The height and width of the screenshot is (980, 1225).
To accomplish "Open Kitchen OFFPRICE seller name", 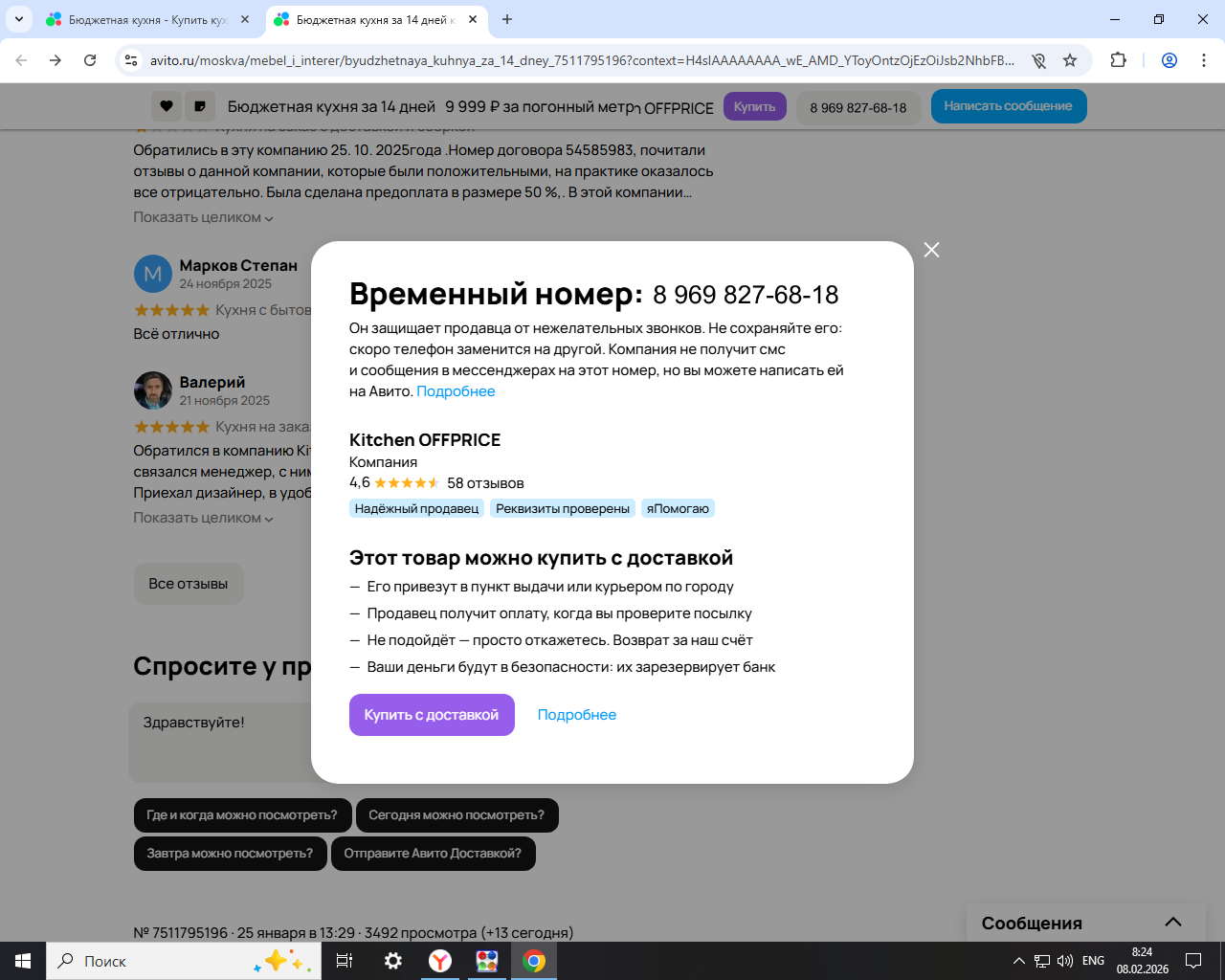I will (425, 440).
